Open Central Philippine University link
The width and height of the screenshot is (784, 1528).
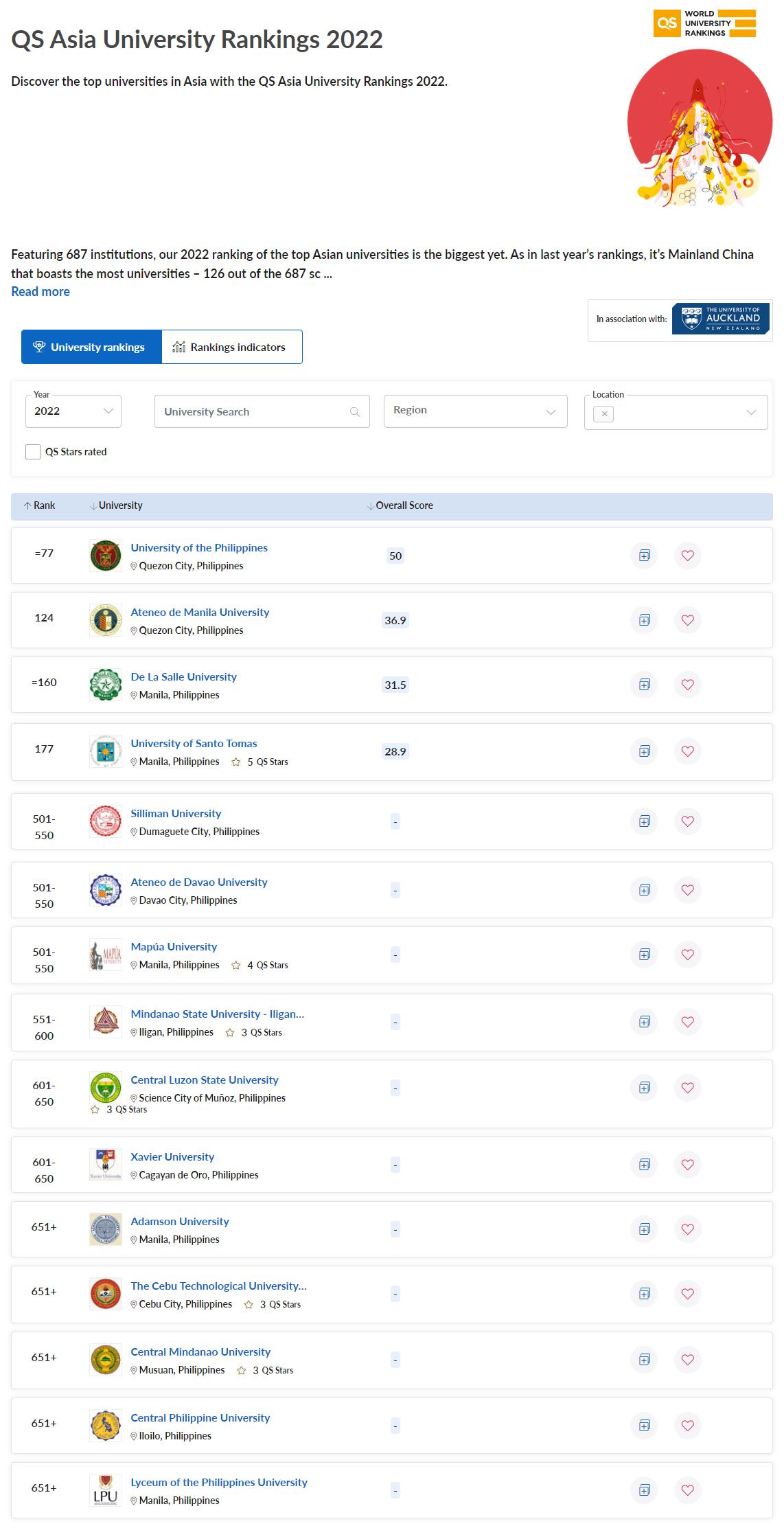click(x=200, y=1418)
